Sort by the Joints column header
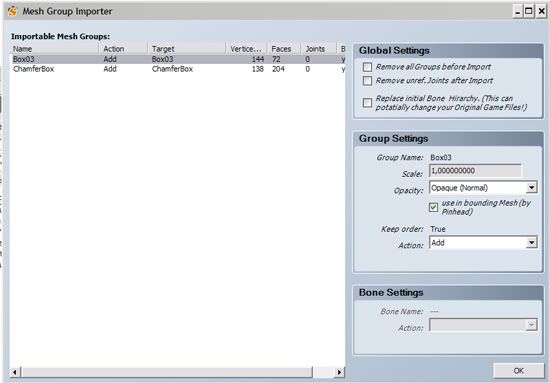 point(318,49)
